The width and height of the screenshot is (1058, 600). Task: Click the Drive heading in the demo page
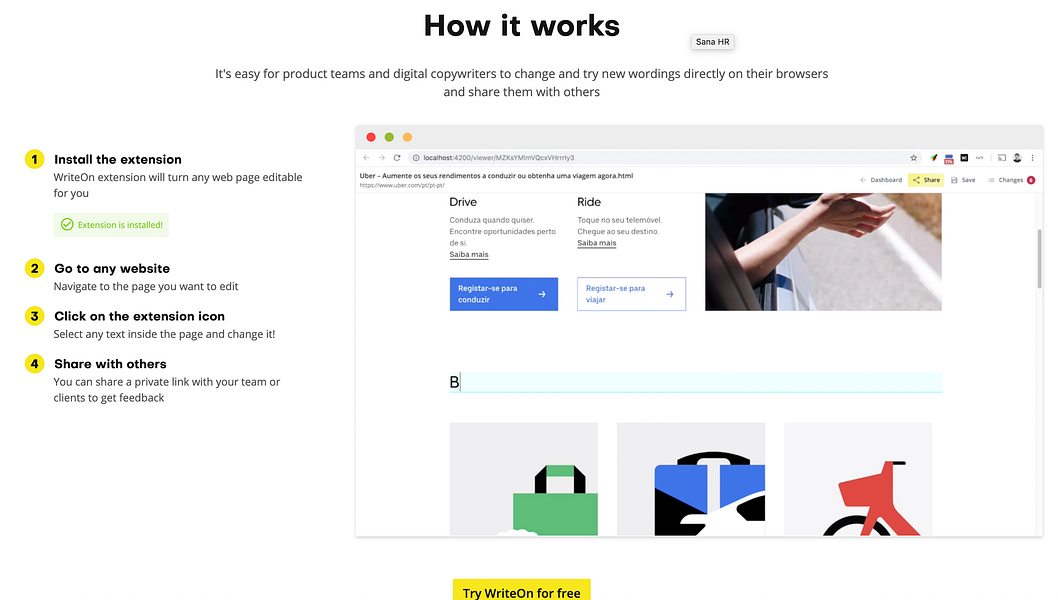[x=463, y=202]
